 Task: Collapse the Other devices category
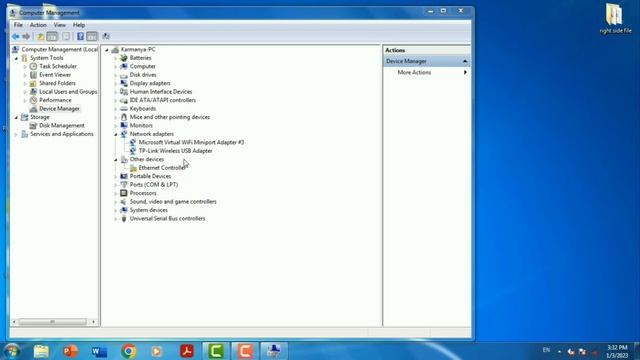[116, 160]
